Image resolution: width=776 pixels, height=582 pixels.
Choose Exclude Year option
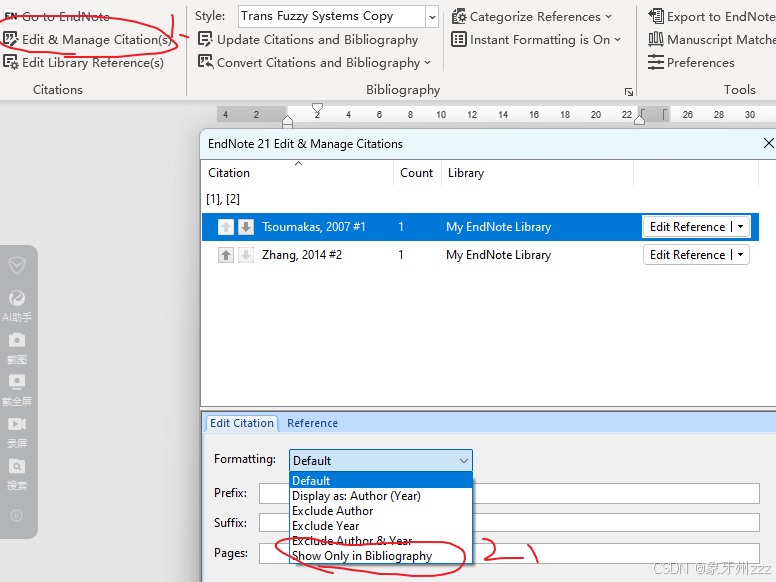[x=381, y=526]
